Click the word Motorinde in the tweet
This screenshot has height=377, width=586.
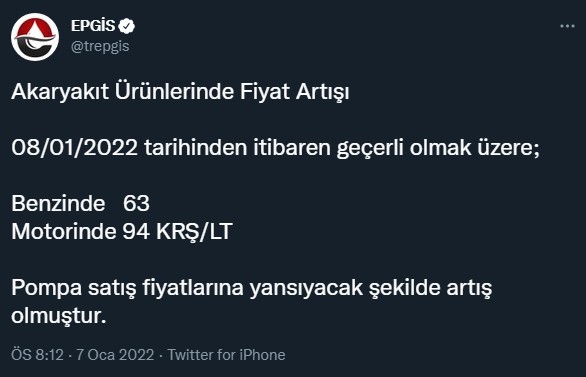pyautogui.click(x=64, y=232)
